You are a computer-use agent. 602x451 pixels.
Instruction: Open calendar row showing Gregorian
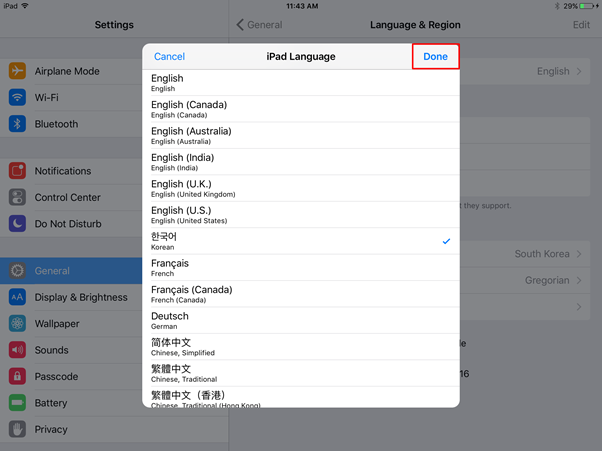[x=525, y=281]
